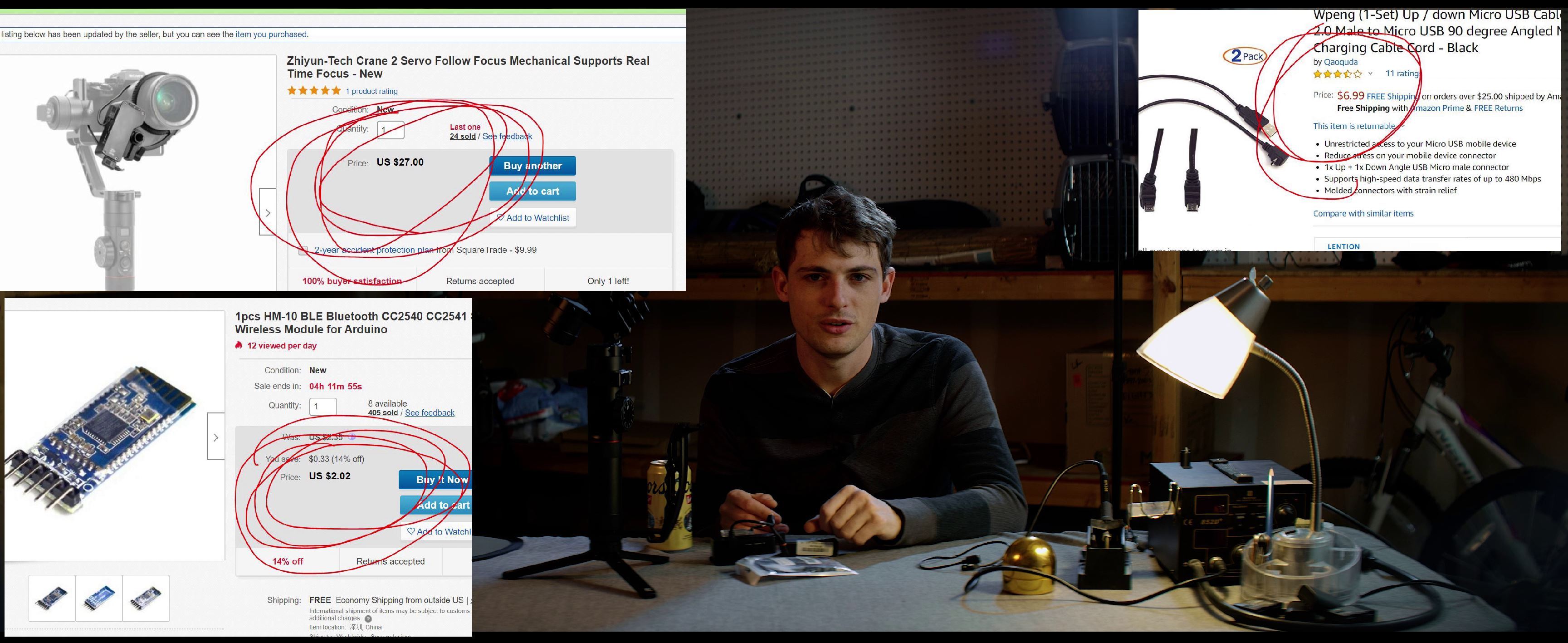Tick the 2-year accident protection plan checkbox
1568x643 pixels.
pos(303,250)
